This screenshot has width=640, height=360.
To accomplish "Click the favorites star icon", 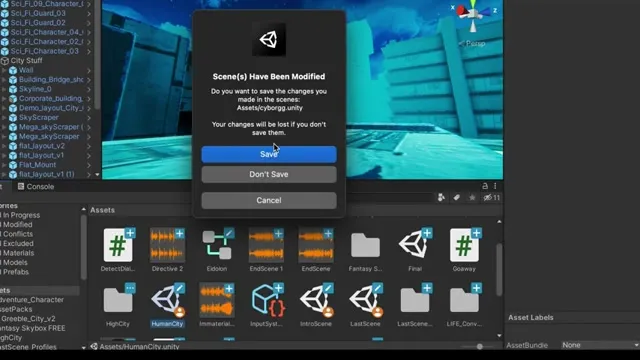I will click(472, 198).
